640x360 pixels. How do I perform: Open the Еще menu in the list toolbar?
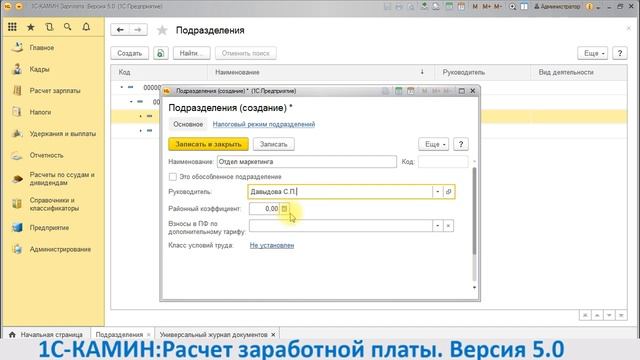593,53
